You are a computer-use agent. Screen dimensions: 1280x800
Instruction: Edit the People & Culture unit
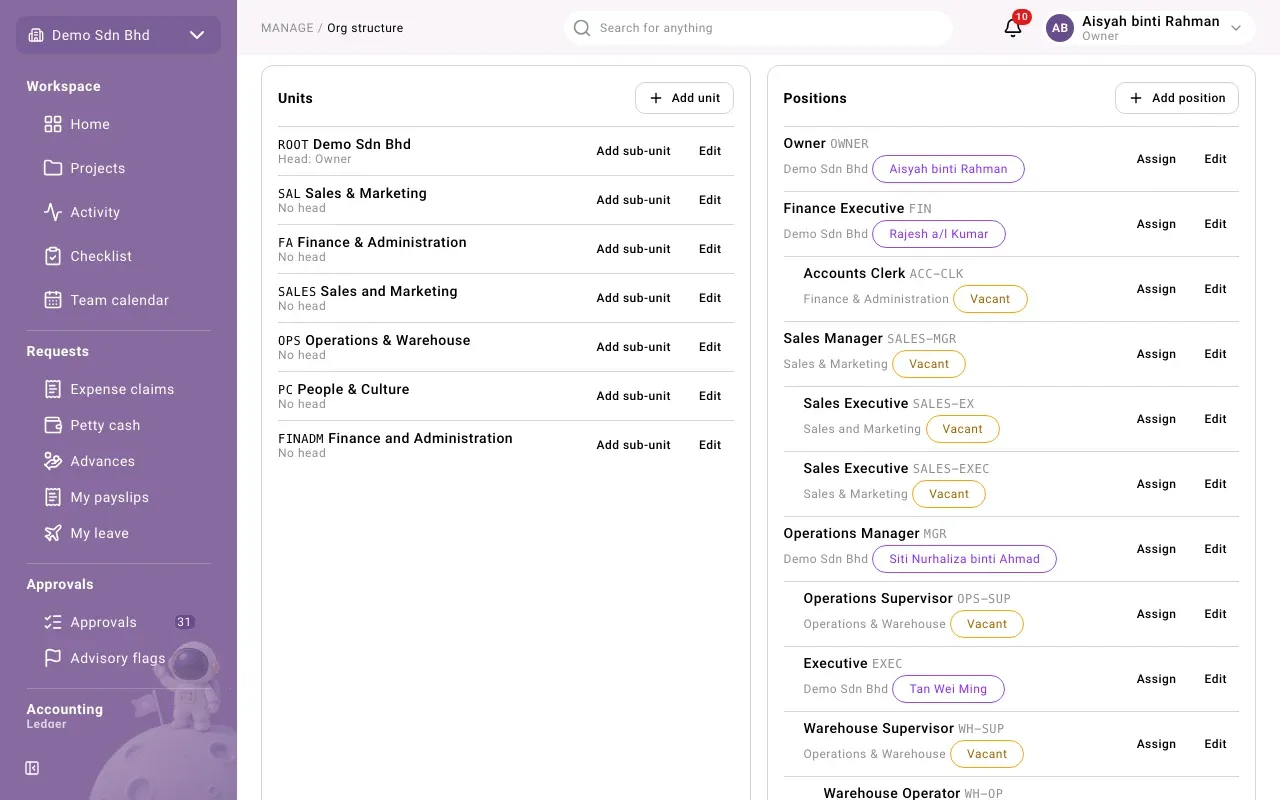pyautogui.click(x=710, y=396)
